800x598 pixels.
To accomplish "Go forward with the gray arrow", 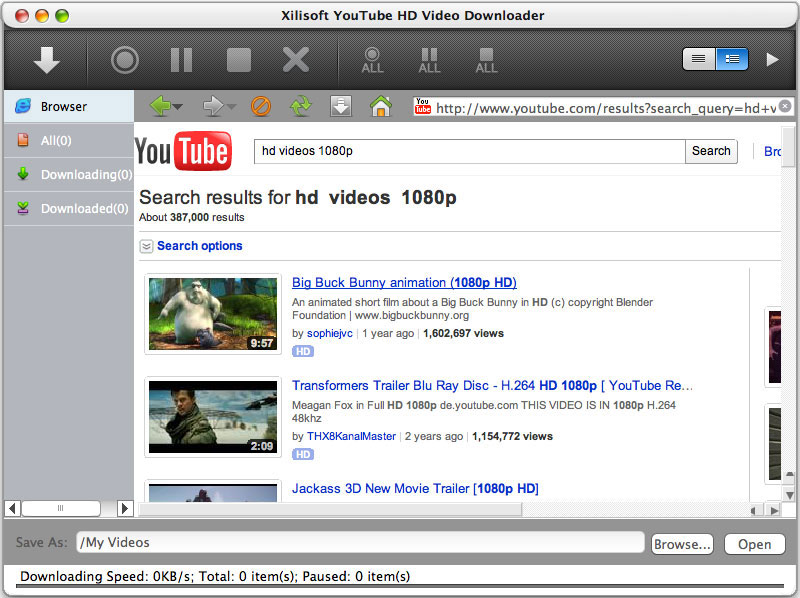I will point(213,106).
